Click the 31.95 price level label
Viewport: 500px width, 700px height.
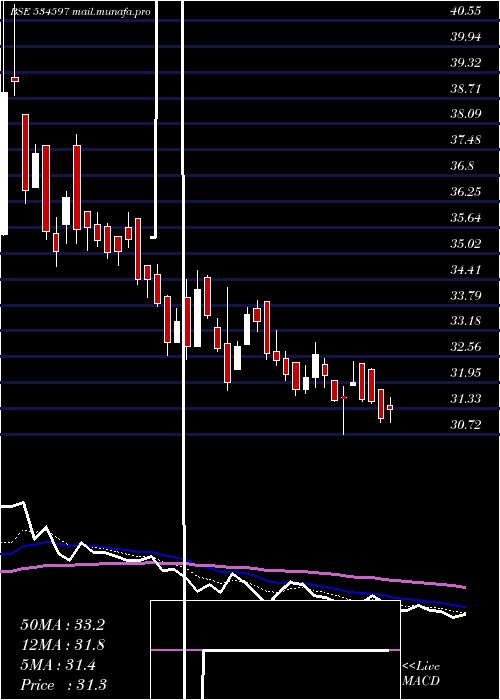click(x=466, y=372)
